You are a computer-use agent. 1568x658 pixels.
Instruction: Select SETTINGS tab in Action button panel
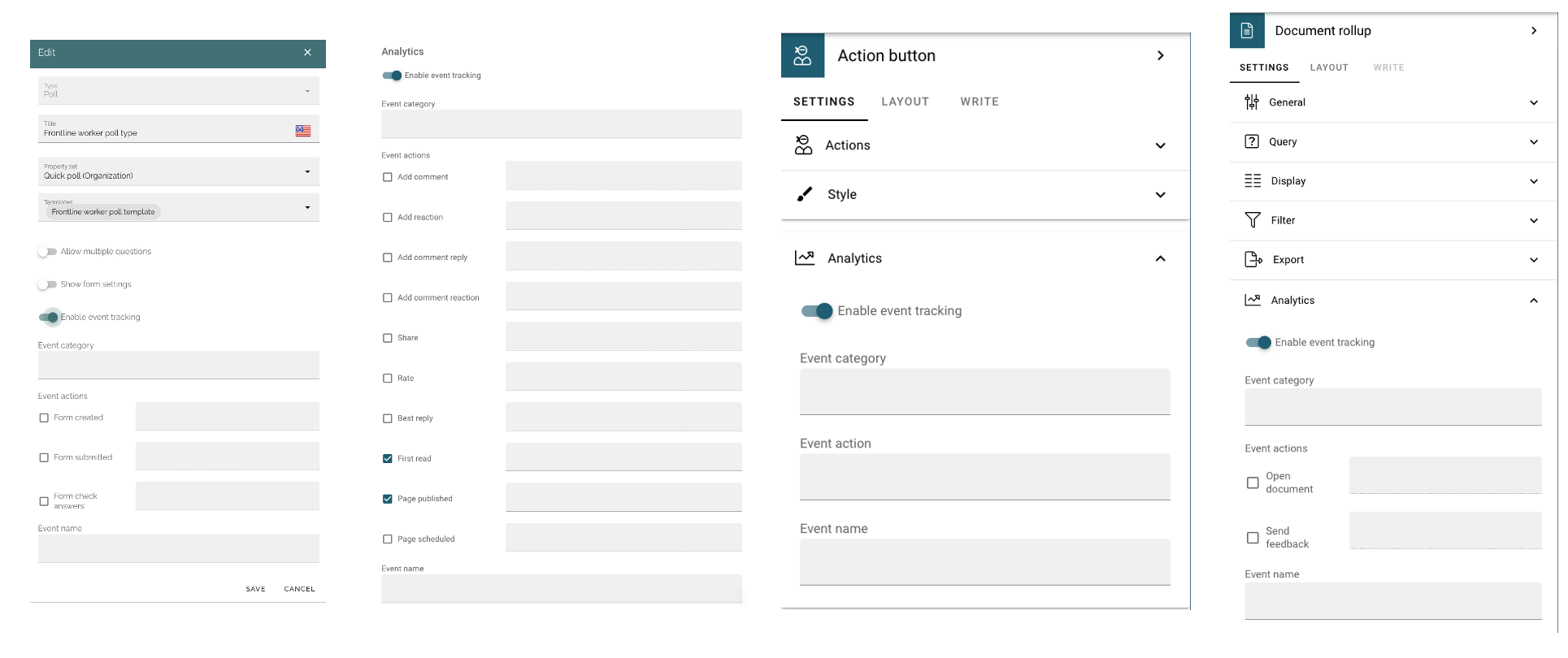click(824, 102)
